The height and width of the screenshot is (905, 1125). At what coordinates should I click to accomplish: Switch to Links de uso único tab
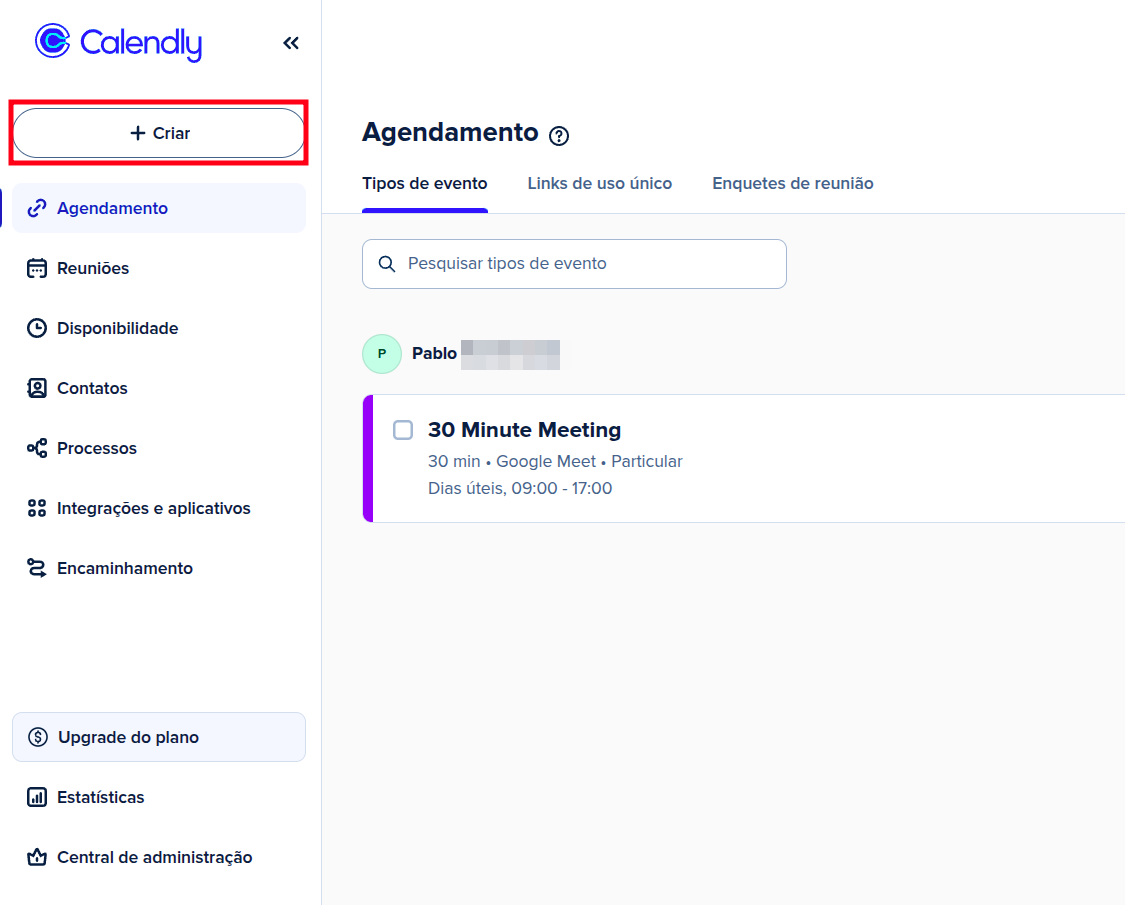coord(600,184)
